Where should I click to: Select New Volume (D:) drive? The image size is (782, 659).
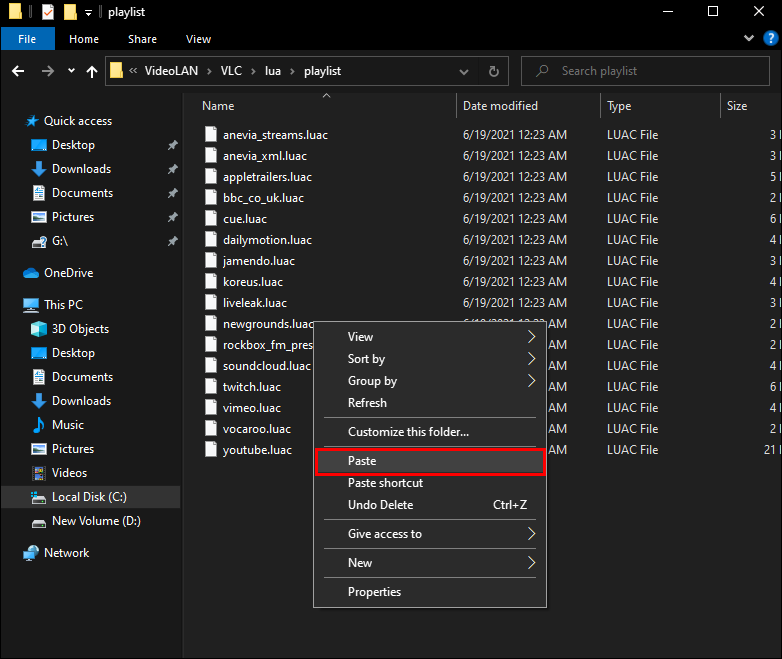pyautogui.click(x=94, y=521)
